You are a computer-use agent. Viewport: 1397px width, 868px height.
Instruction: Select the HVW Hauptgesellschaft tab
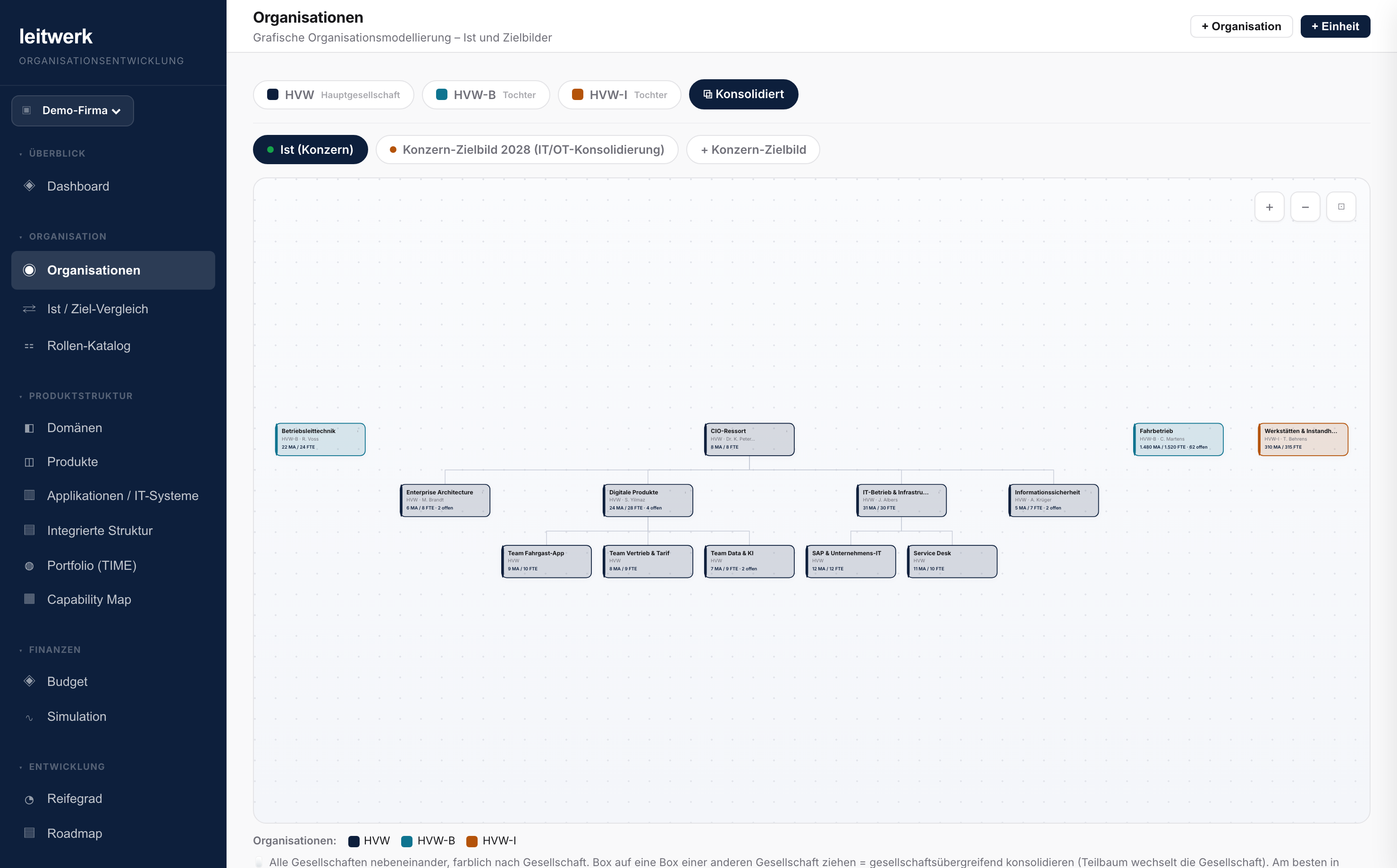333,95
